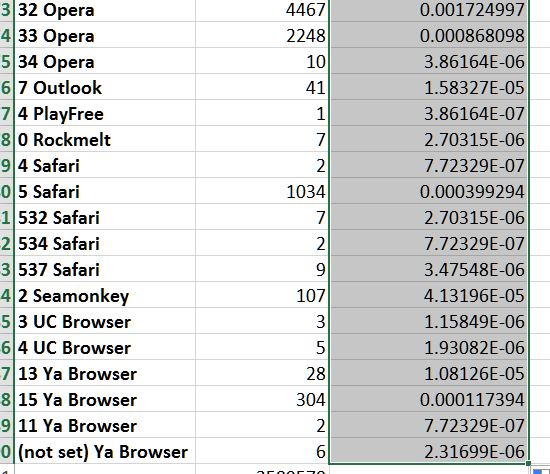Select the value 0.000868098
550x474 pixels.
click(x=429, y=35)
